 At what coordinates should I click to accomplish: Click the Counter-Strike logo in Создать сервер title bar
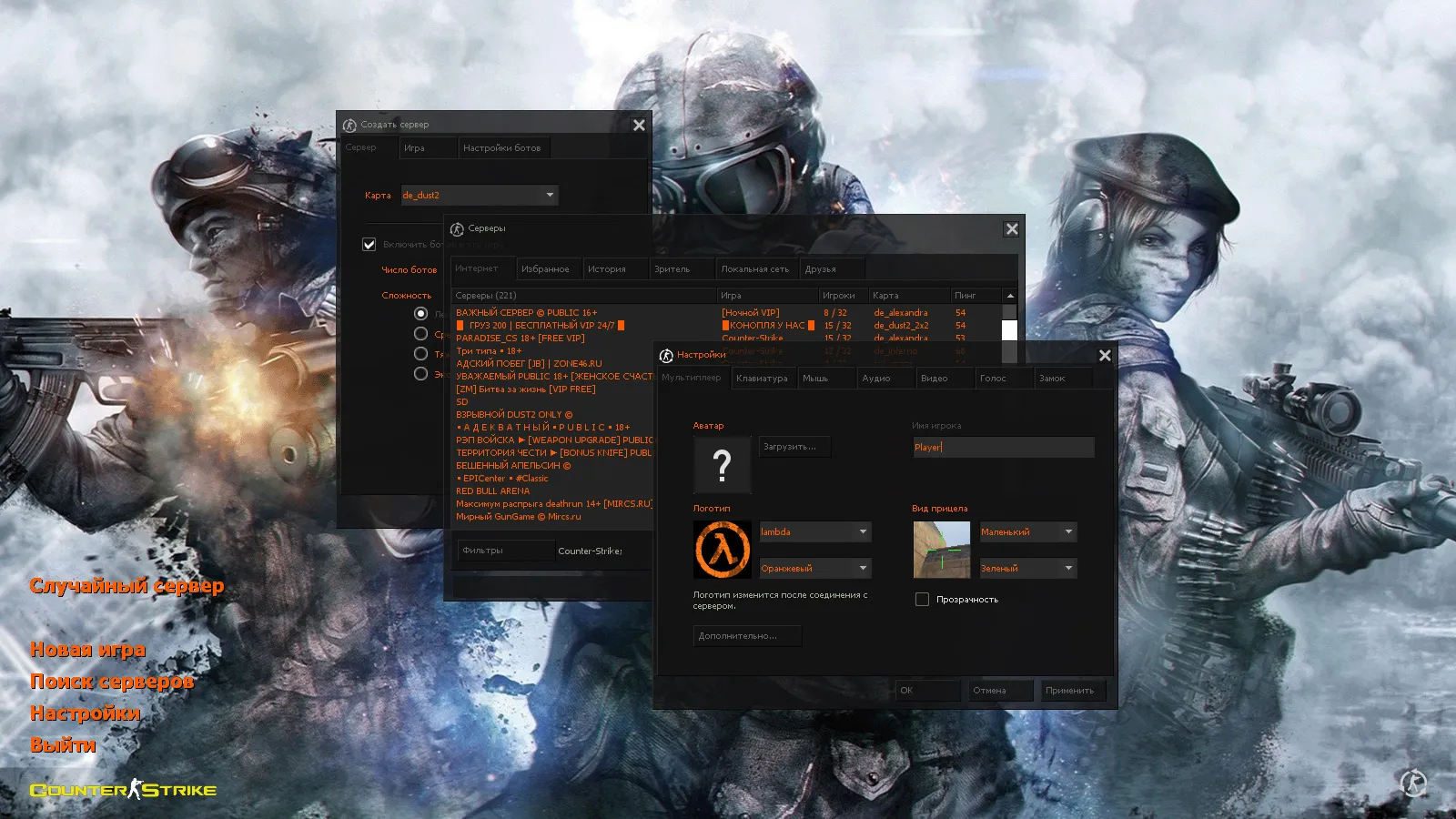coord(350,124)
